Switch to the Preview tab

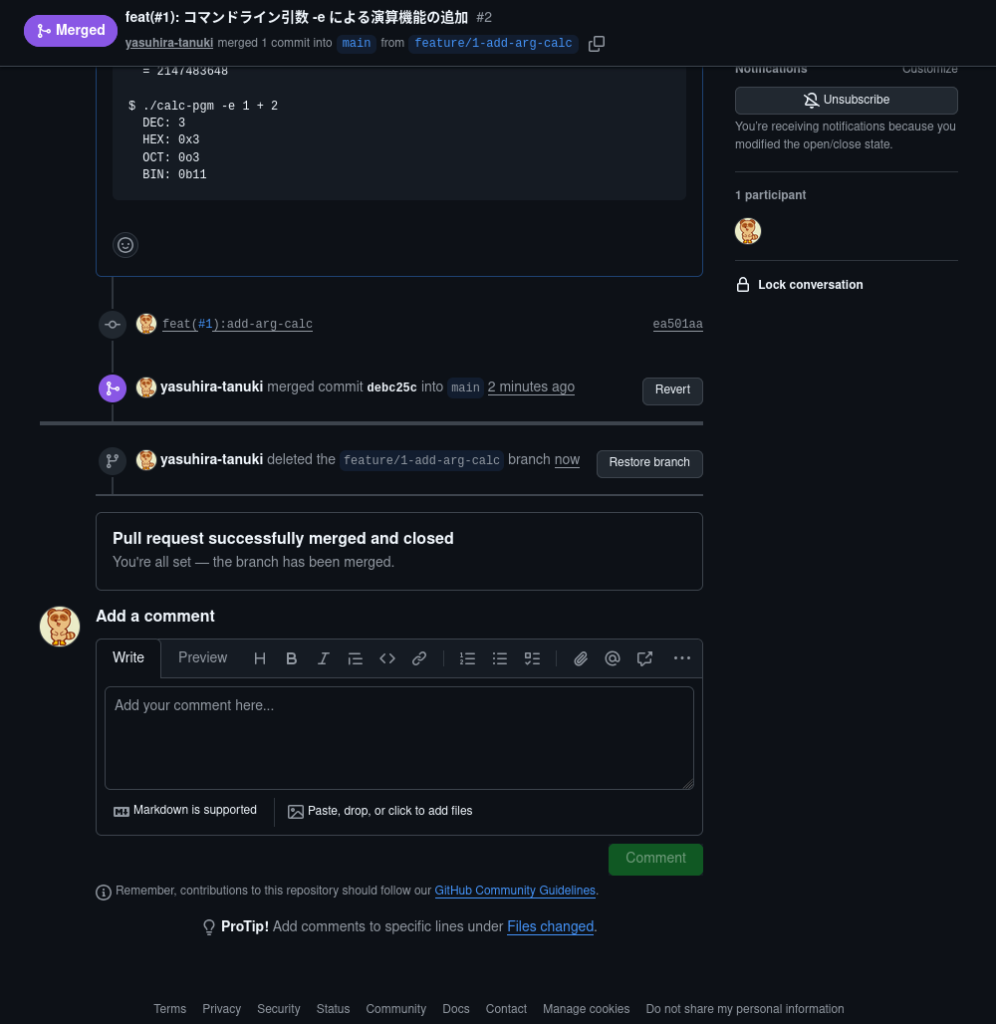[x=202, y=658]
